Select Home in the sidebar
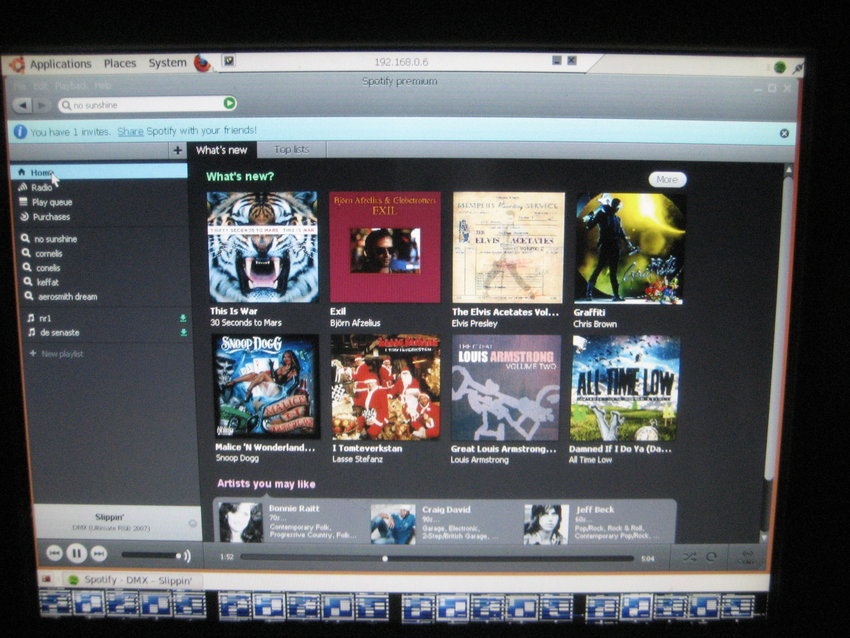The width and height of the screenshot is (850, 638). [x=99, y=172]
